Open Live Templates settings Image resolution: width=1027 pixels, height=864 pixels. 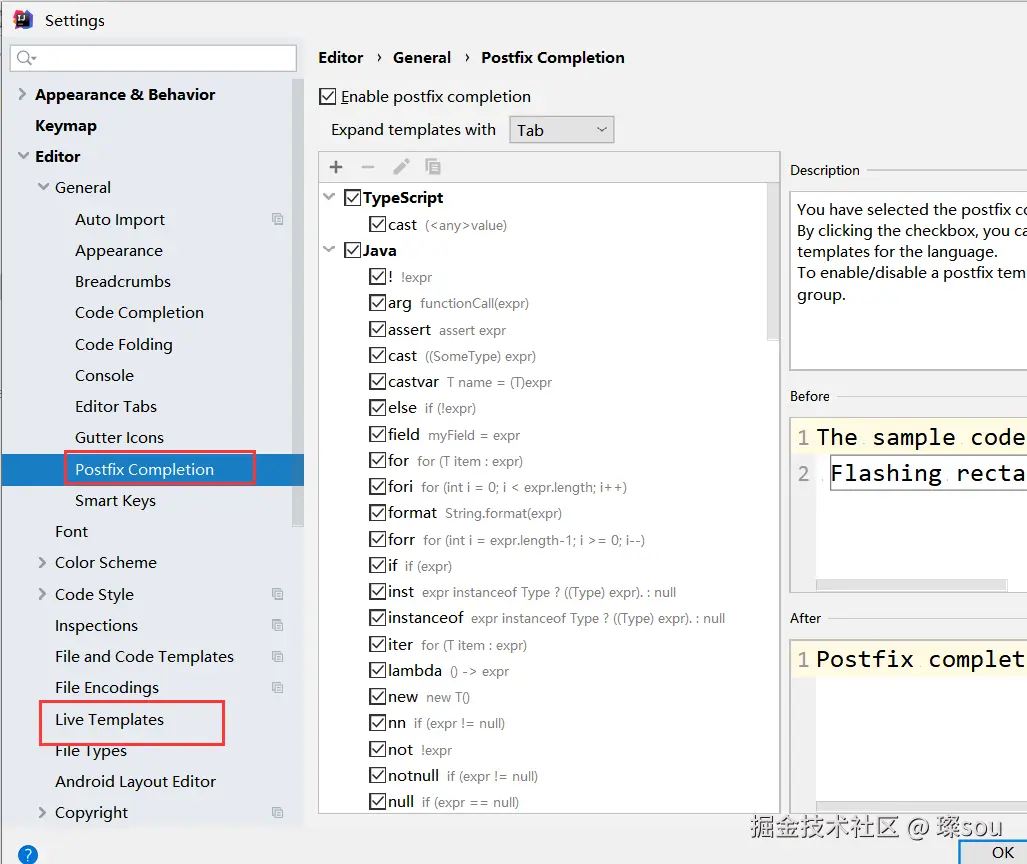109,720
